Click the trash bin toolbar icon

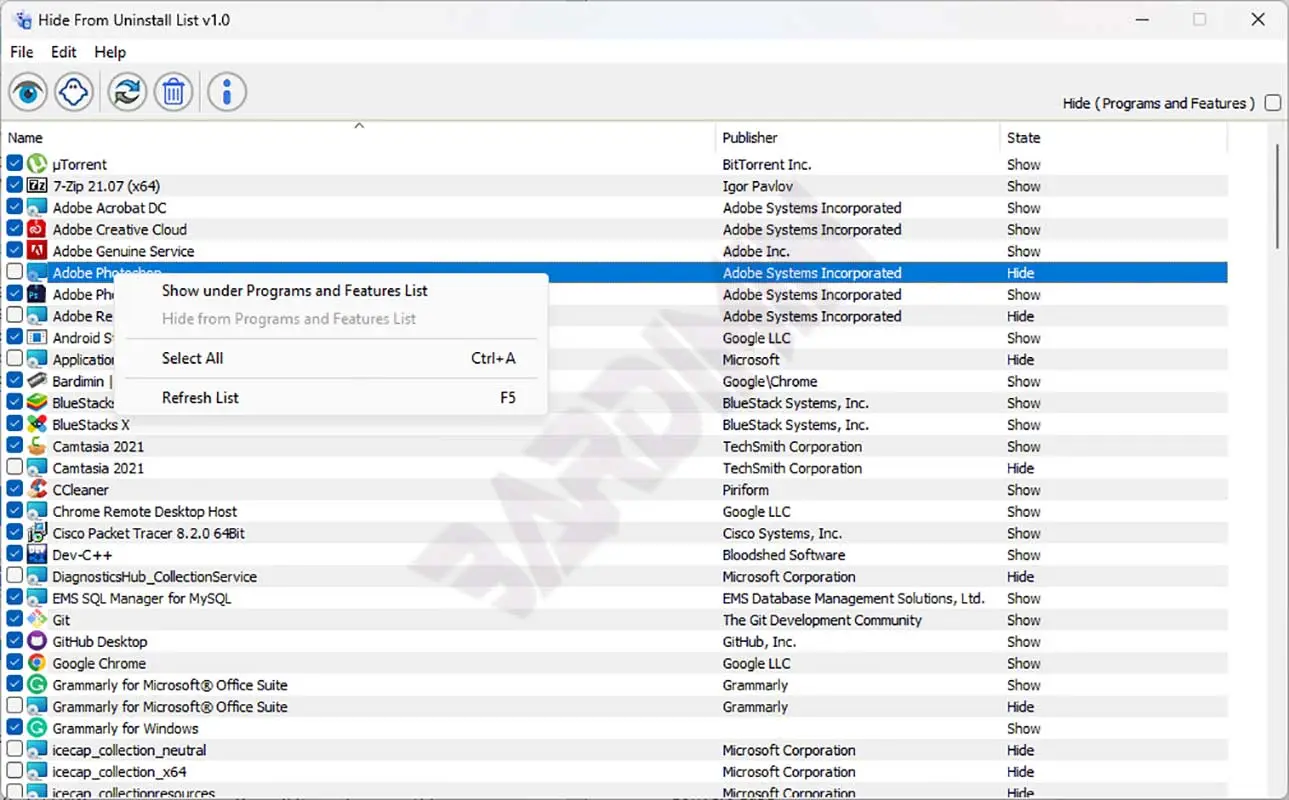tap(173, 93)
